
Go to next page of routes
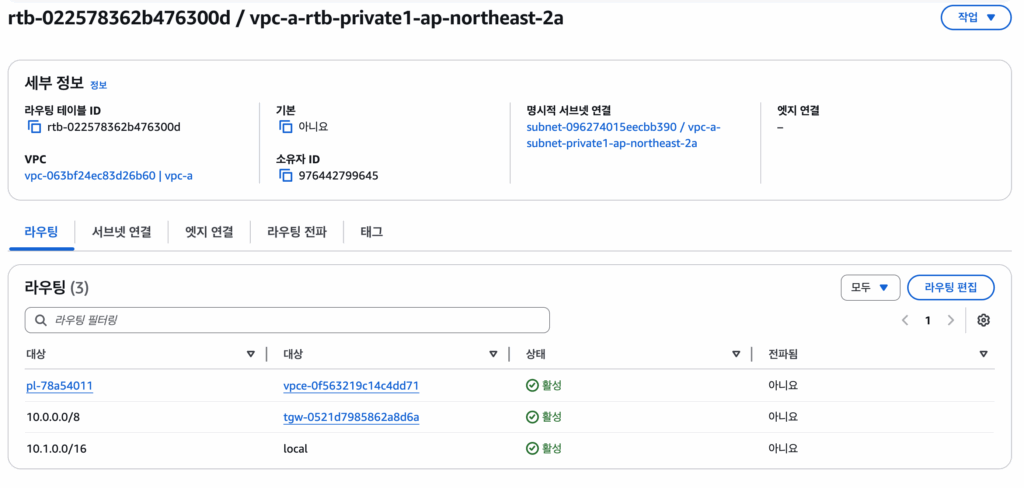(x=950, y=320)
